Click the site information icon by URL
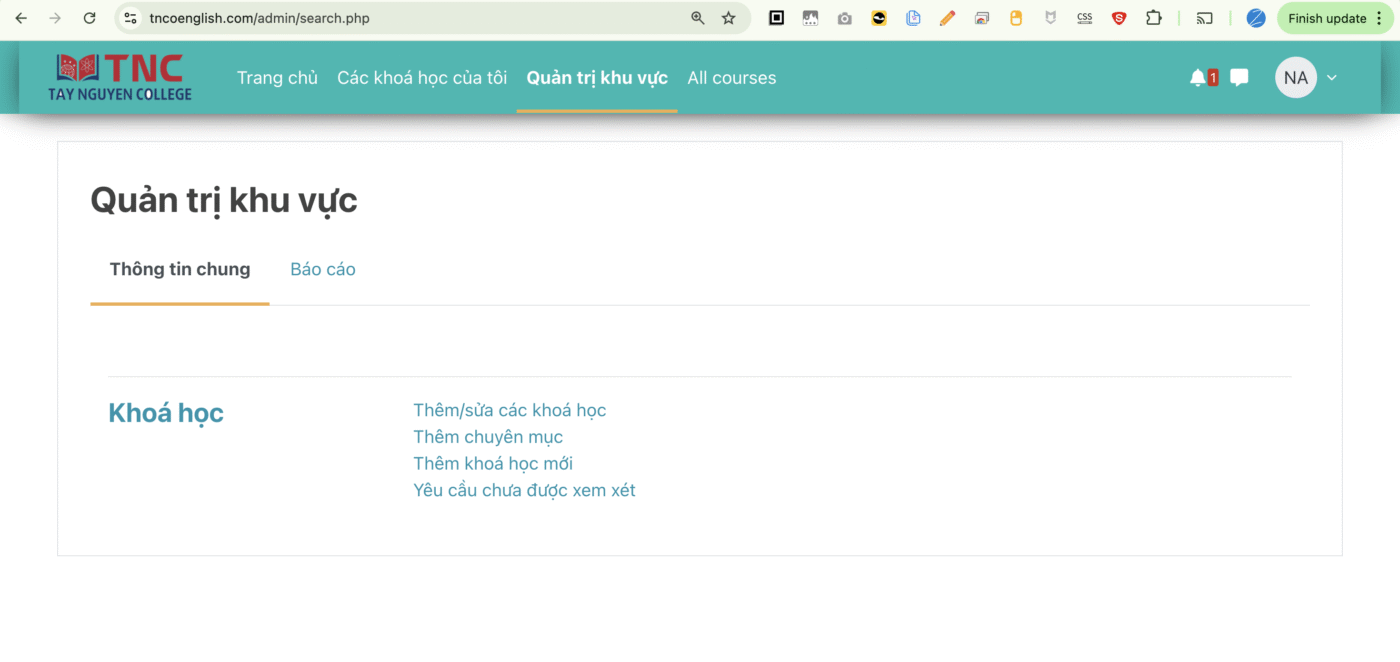 pos(130,18)
